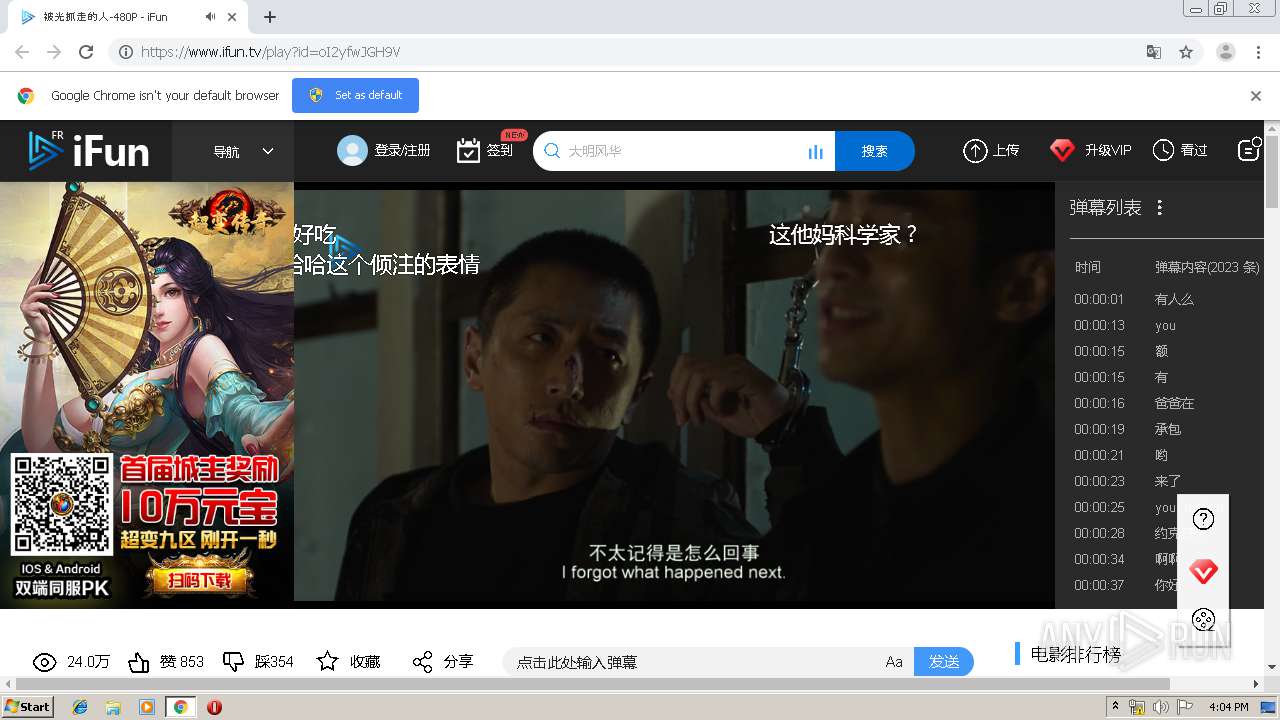
Task: Open the 弹幕列表 three-dot options menu
Action: point(1160,208)
